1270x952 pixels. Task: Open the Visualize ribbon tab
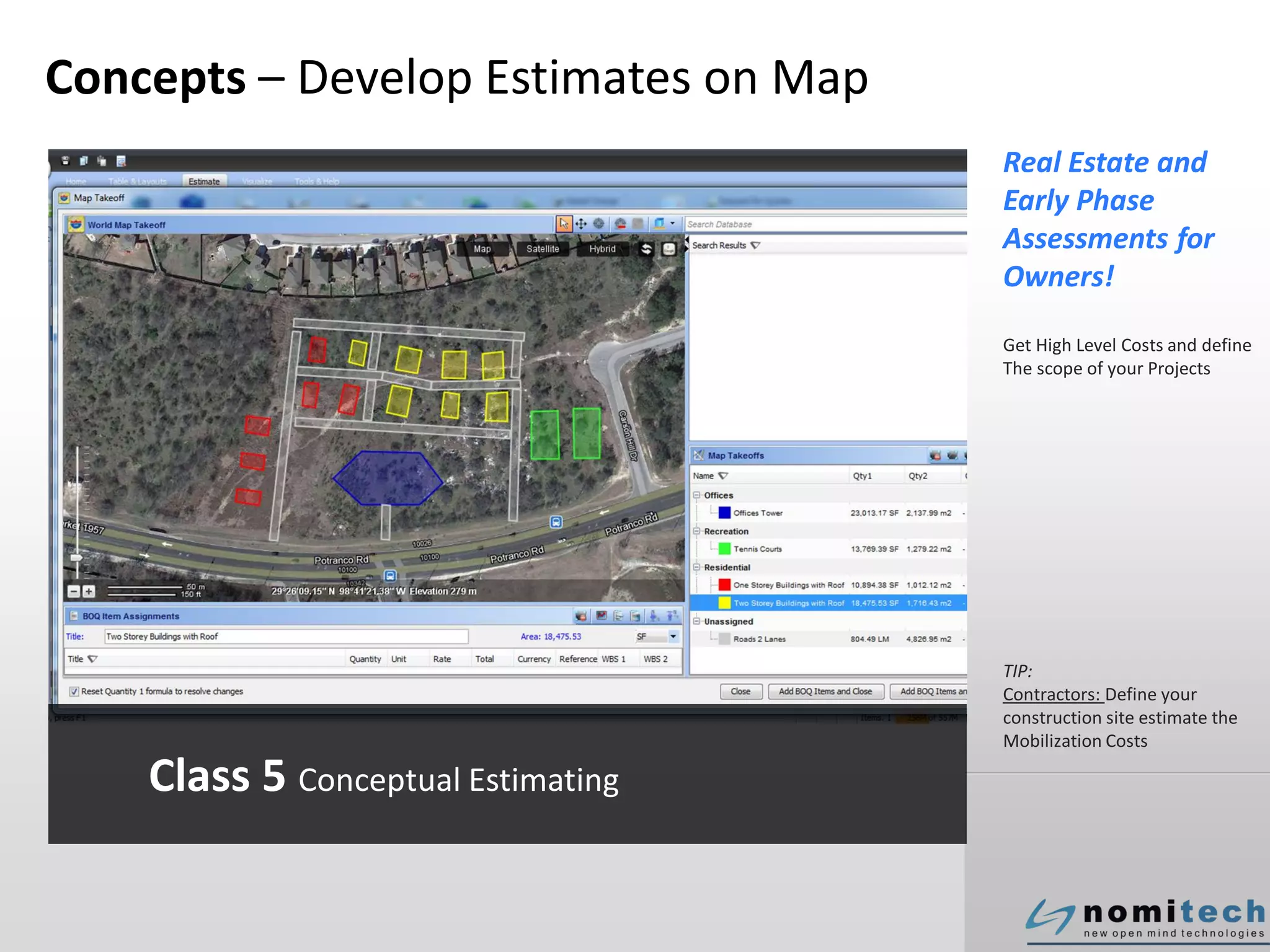[257, 181]
